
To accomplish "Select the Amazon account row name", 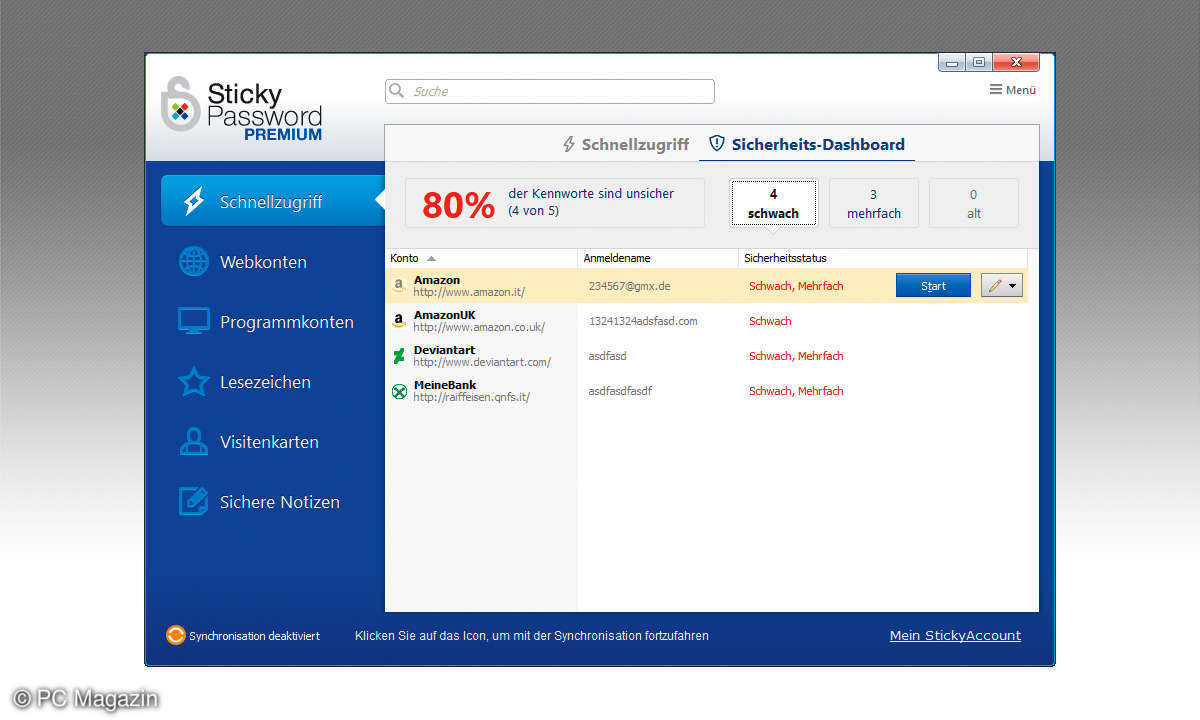I will click(437, 280).
